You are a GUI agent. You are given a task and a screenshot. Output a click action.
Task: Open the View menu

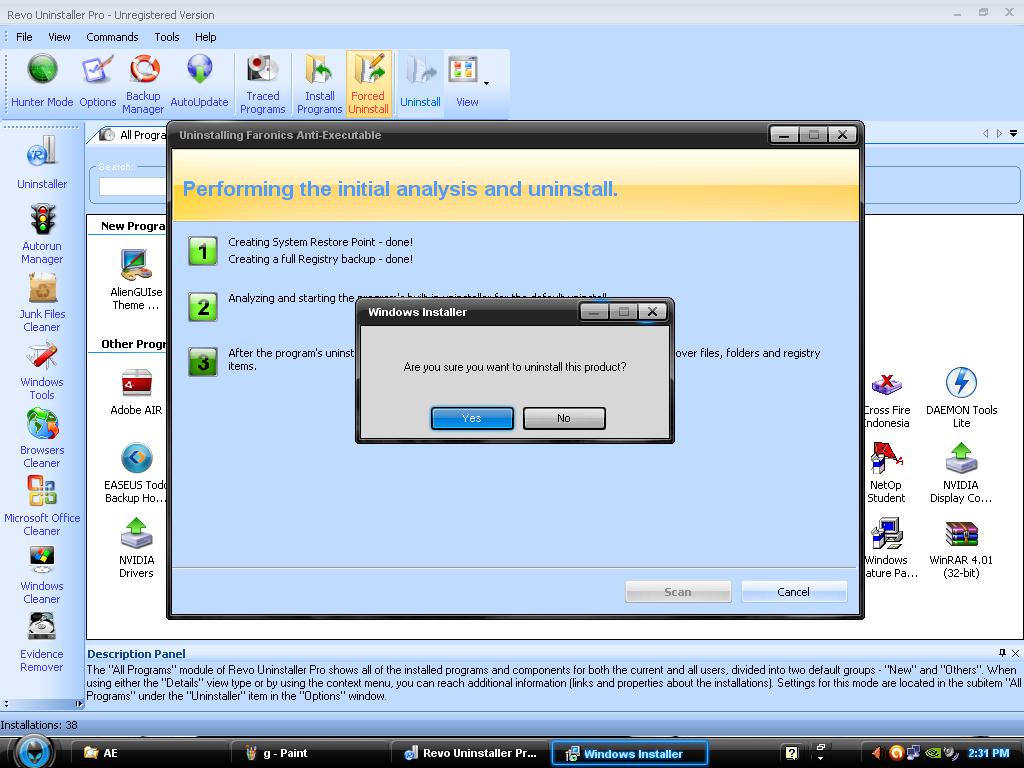coord(59,37)
